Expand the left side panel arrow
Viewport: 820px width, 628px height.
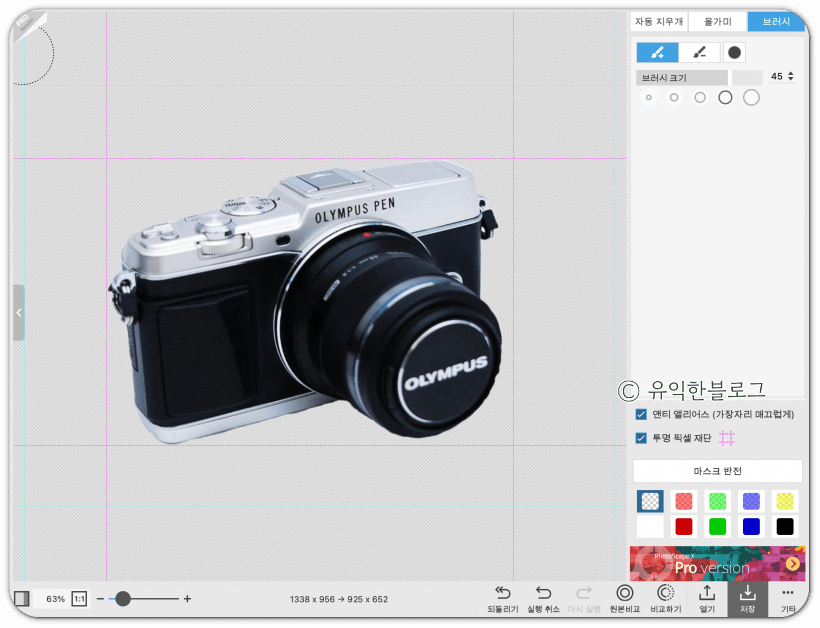tap(19, 313)
